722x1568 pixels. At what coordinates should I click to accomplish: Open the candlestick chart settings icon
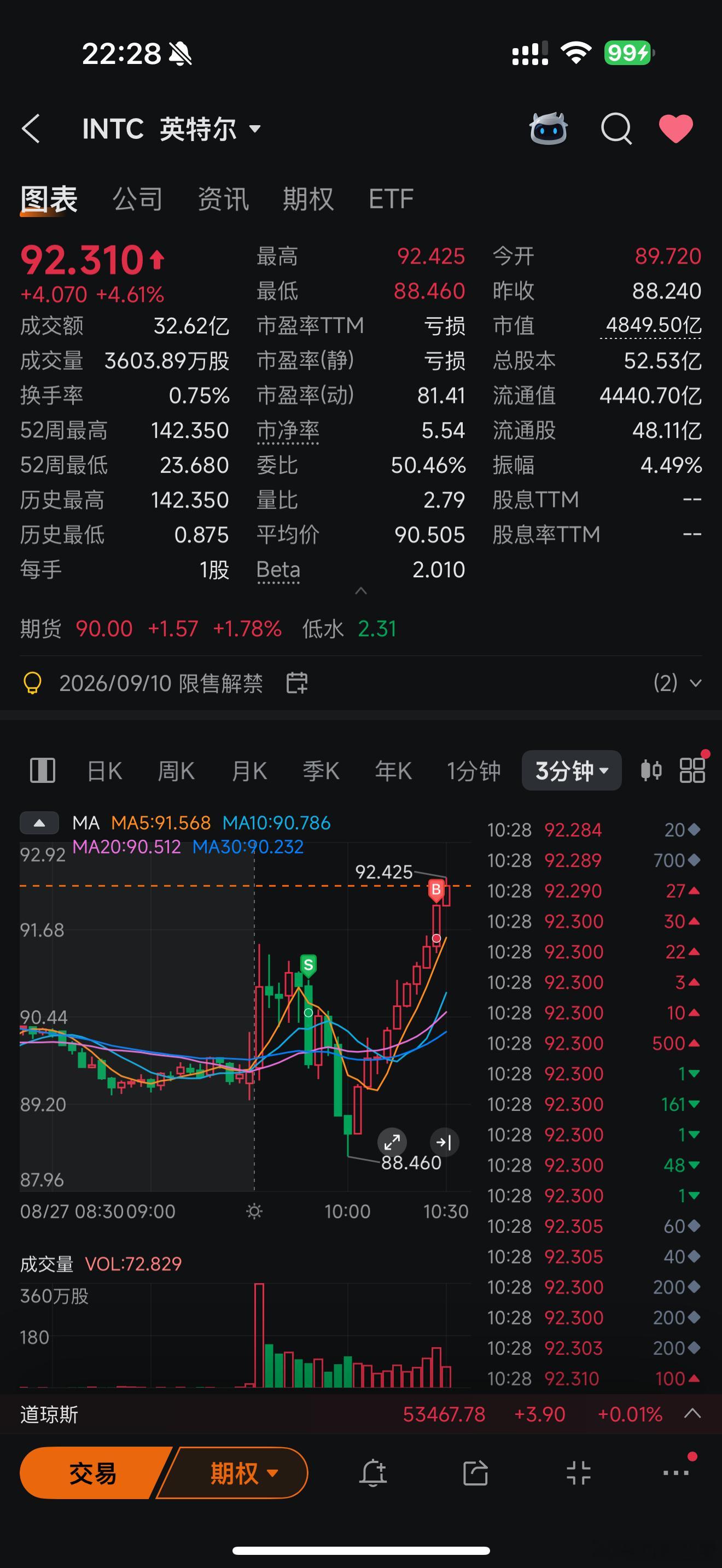point(651,771)
